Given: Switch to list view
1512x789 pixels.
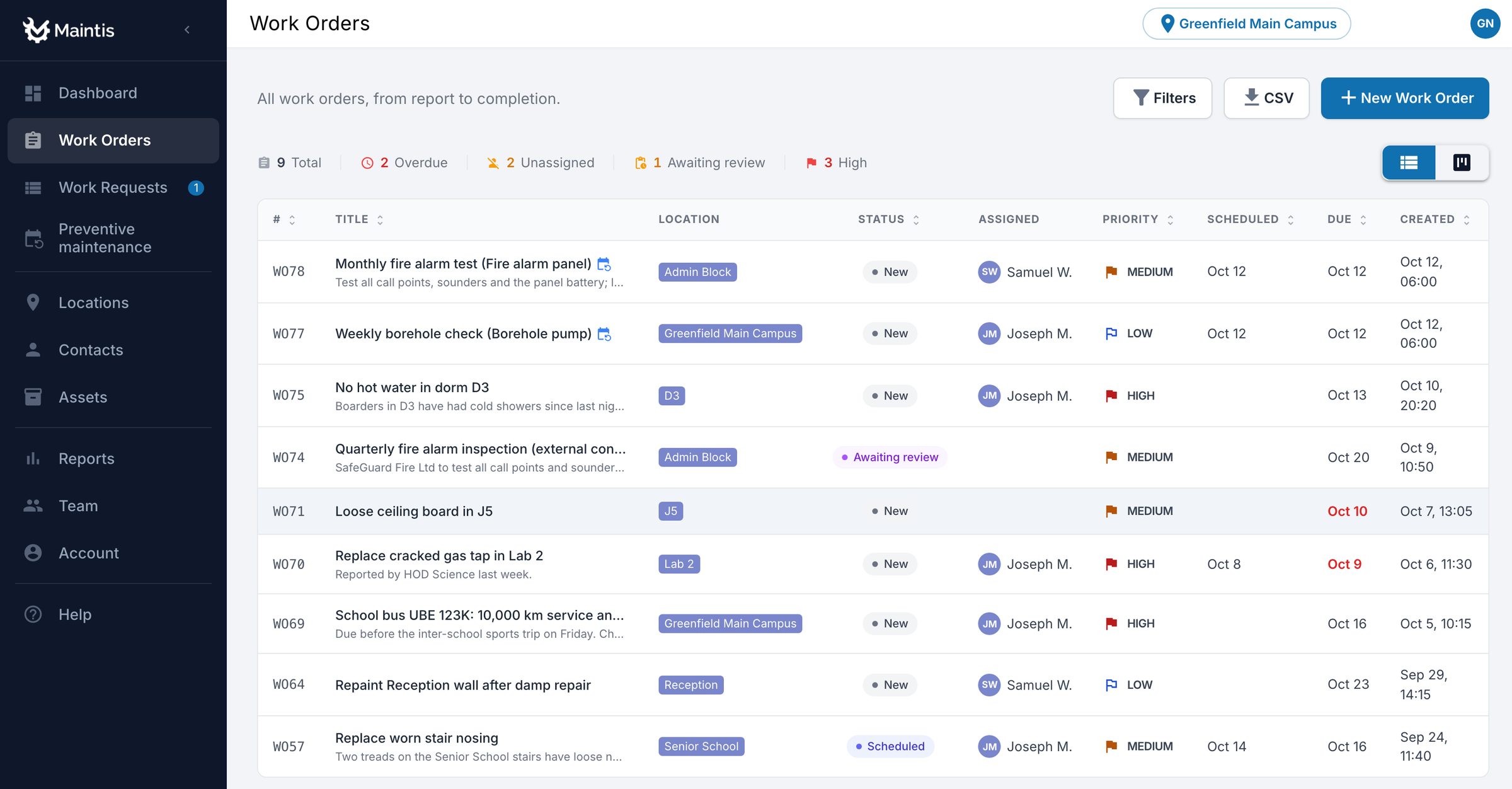Looking at the screenshot, I should click(x=1409, y=163).
